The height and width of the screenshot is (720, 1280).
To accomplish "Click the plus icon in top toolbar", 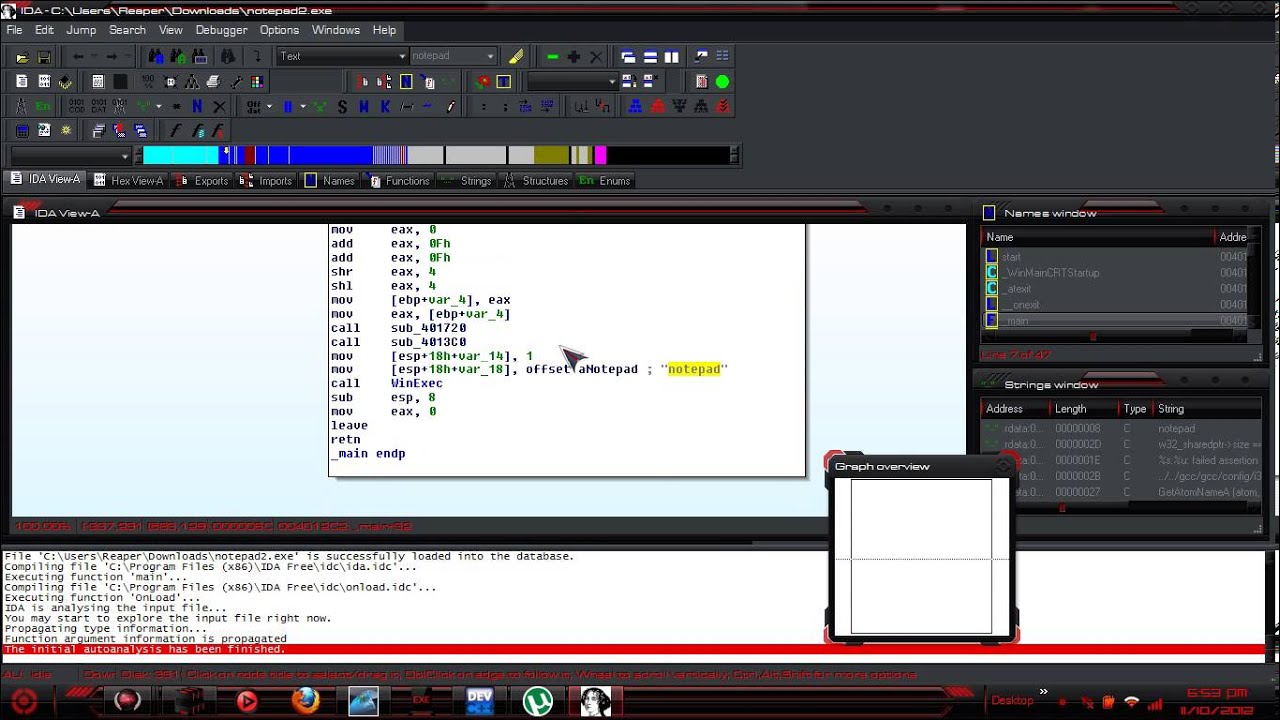I will tap(574, 57).
